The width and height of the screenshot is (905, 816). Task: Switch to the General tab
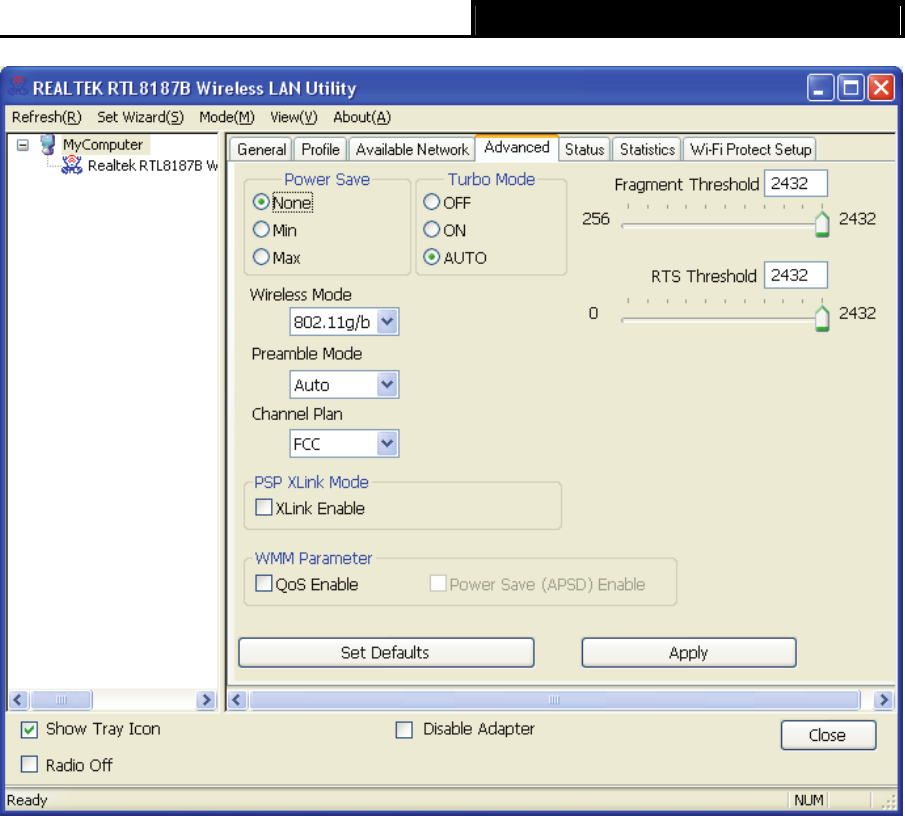coord(261,149)
